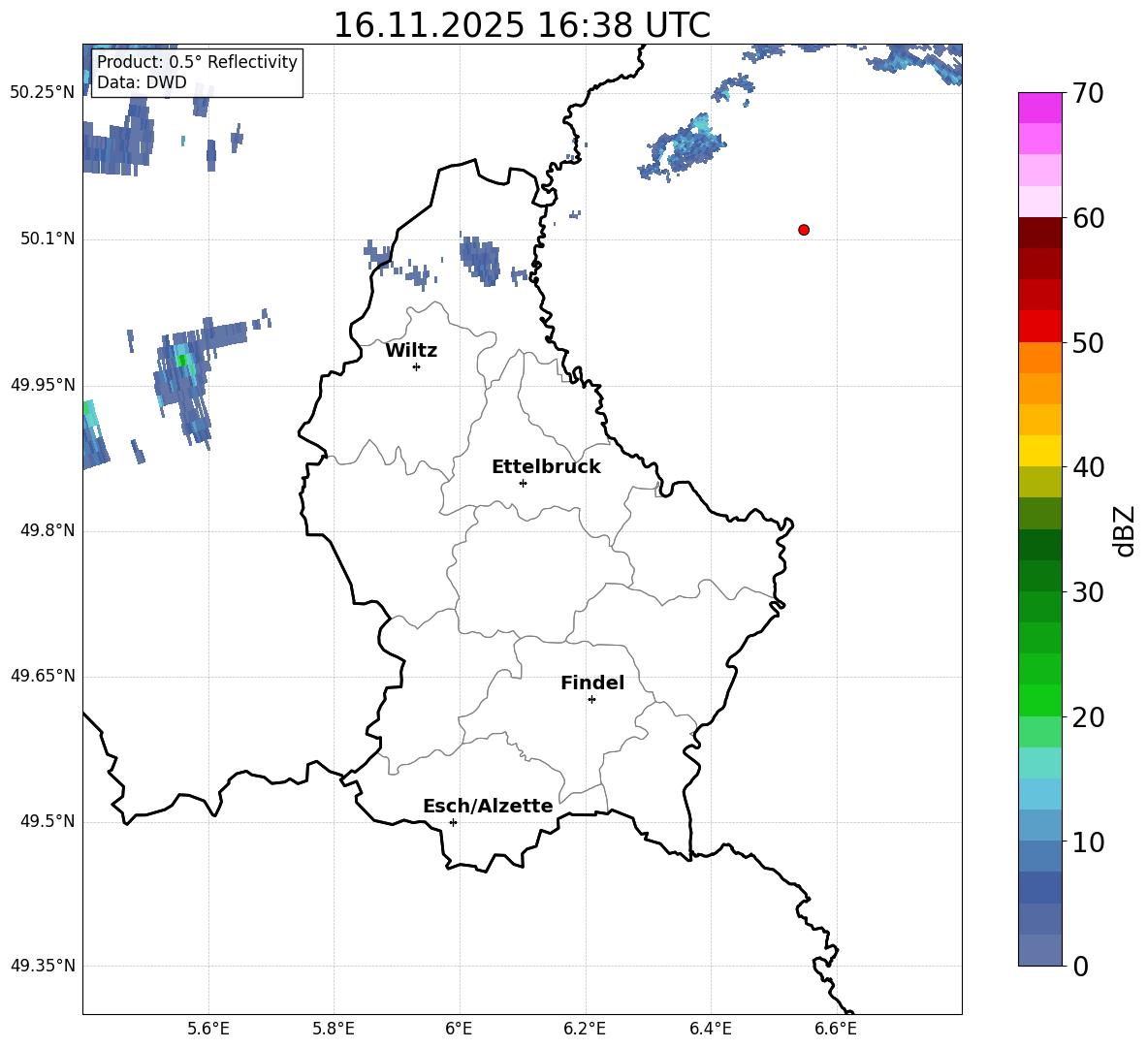This screenshot has width=1148, height=1048.
Task: Click the 49.8°N latitude label
Action: (x=48, y=530)
